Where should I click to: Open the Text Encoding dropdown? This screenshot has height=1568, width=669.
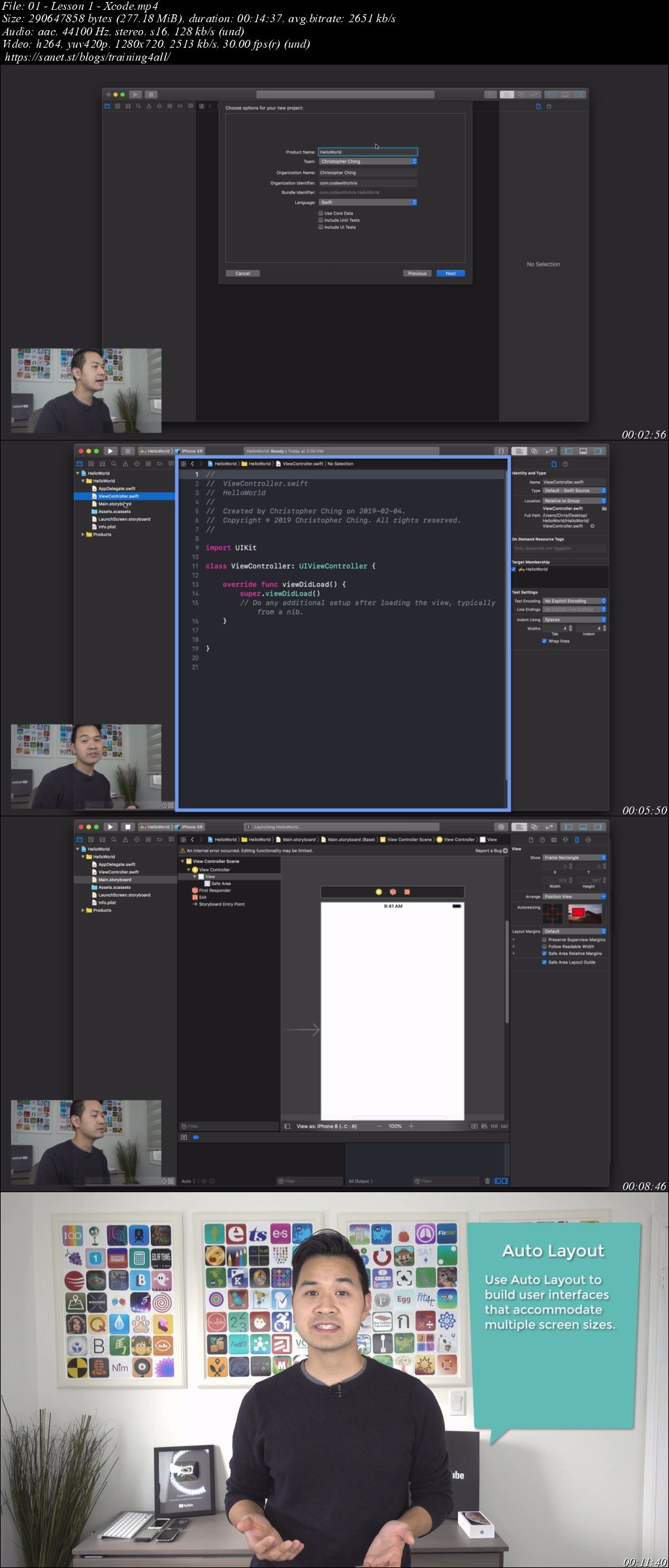(x=574, y=601)
